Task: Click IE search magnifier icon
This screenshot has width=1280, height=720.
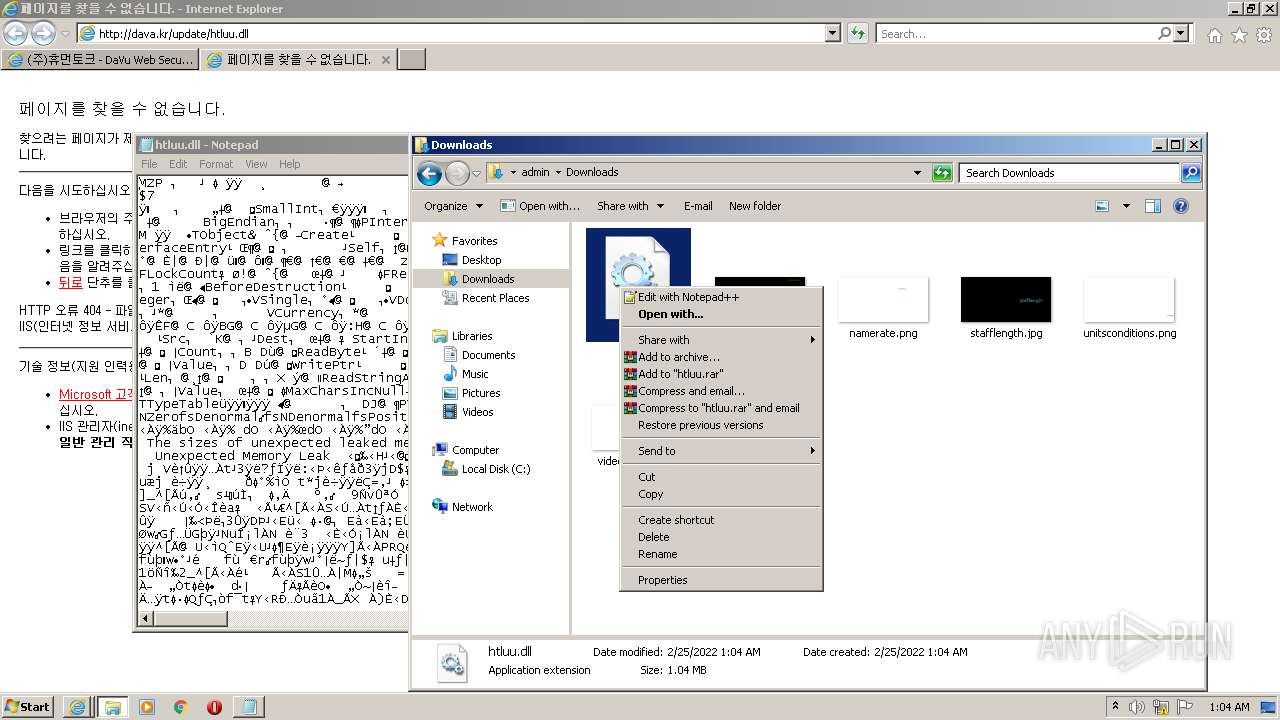Action: point(1165,33)
